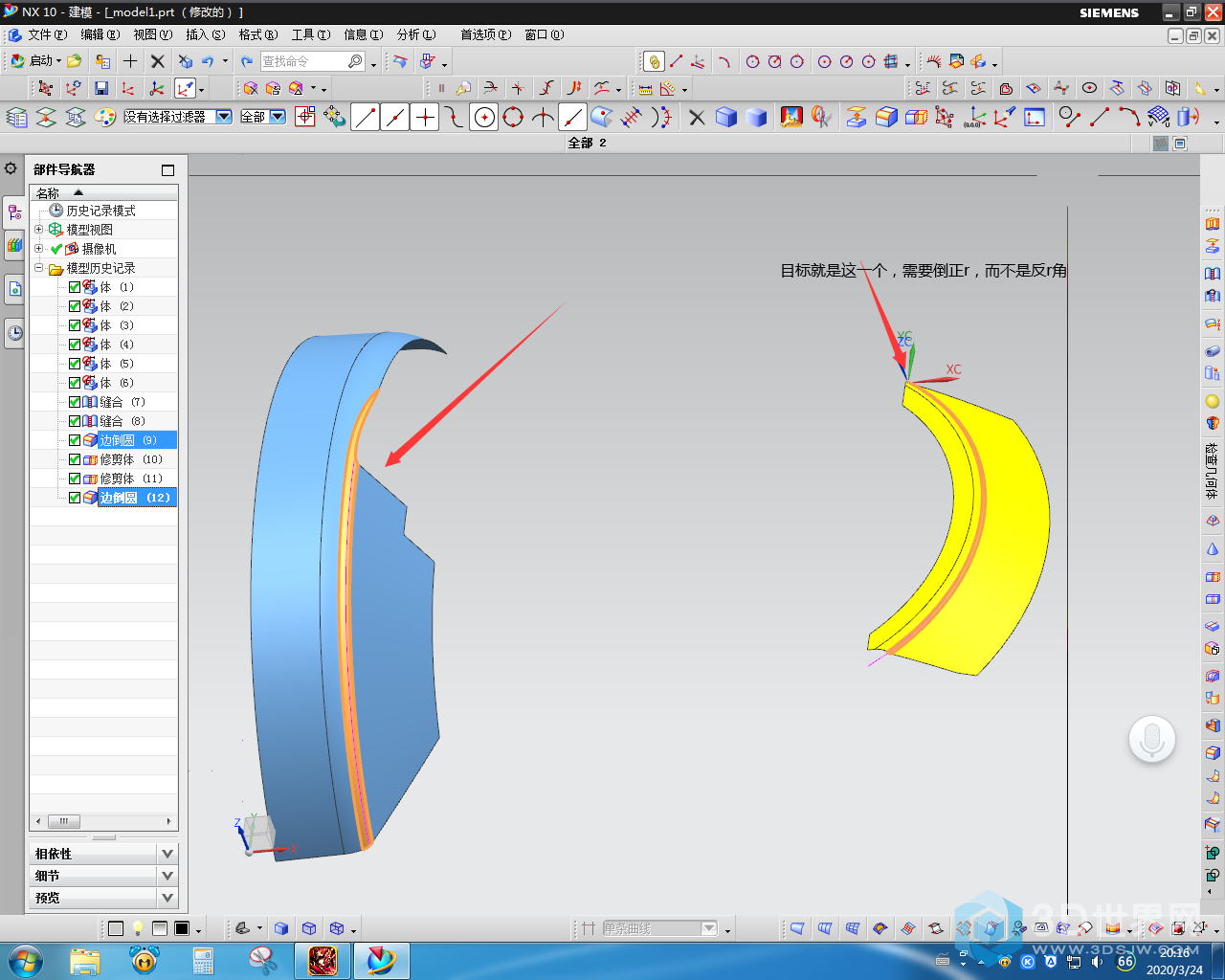
Task: Enable the end point snap icon
Action: (x=365, y=118)
